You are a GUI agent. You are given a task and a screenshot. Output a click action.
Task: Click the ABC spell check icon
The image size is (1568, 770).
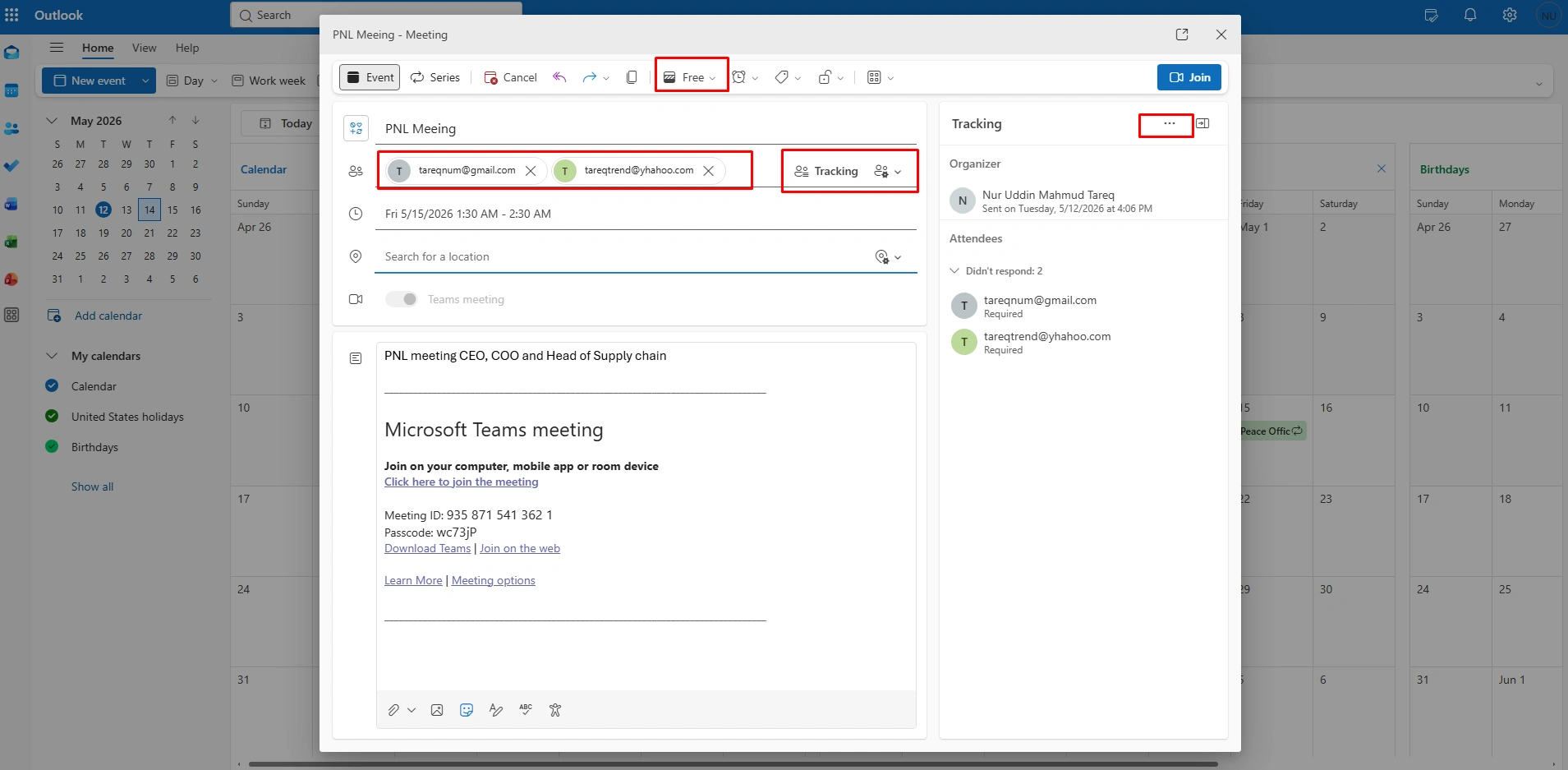526,709
